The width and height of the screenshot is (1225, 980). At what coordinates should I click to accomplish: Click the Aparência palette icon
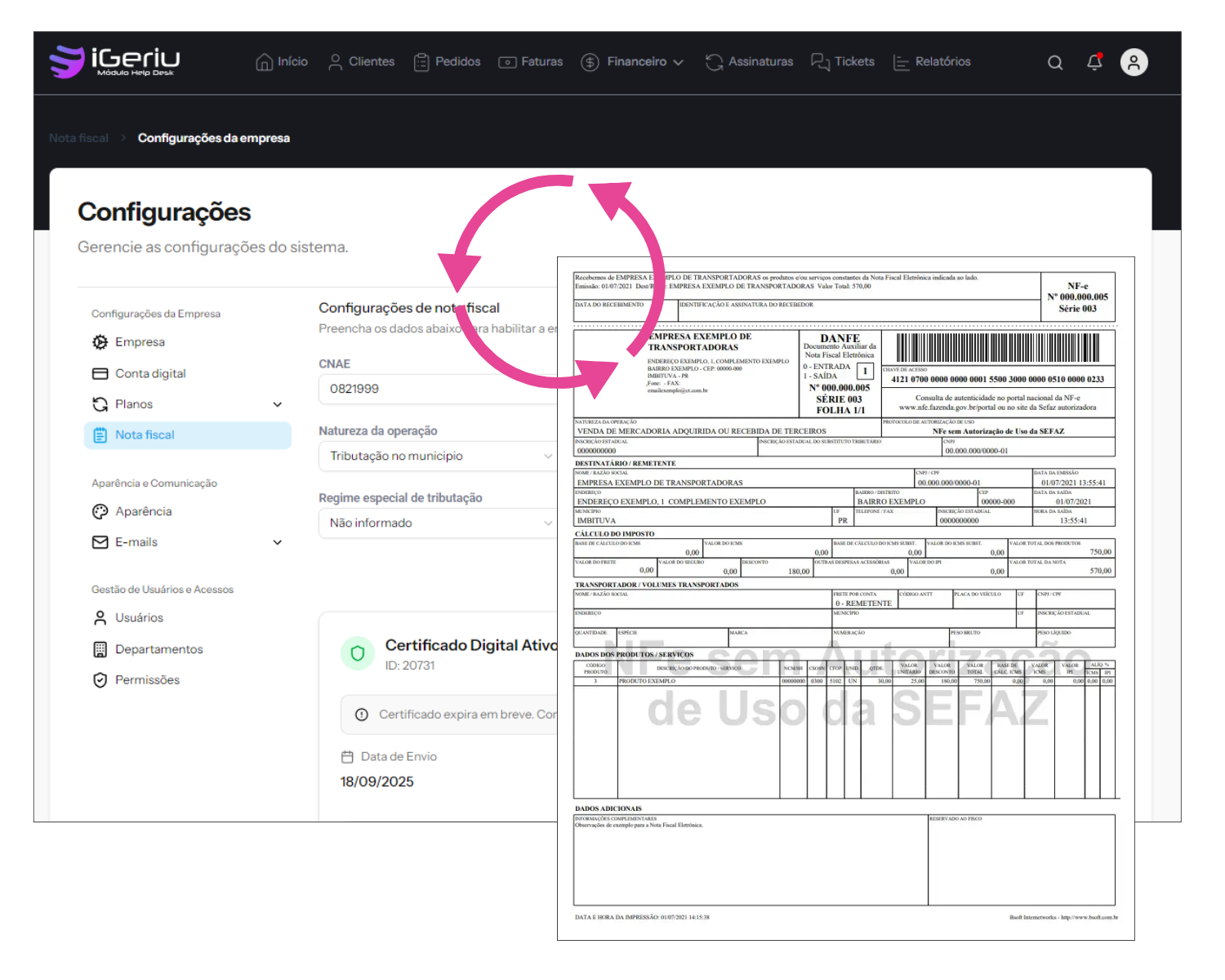pos(100,511)
